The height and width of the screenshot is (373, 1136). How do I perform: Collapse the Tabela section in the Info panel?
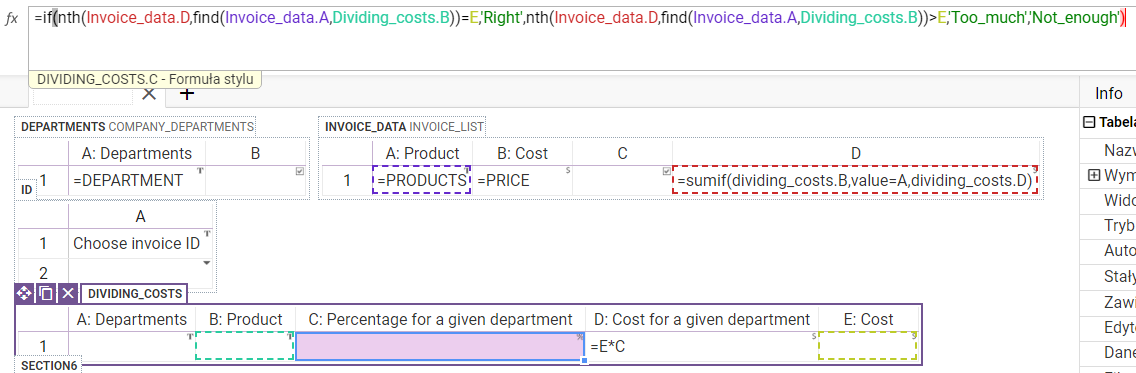coord(1088,122)
